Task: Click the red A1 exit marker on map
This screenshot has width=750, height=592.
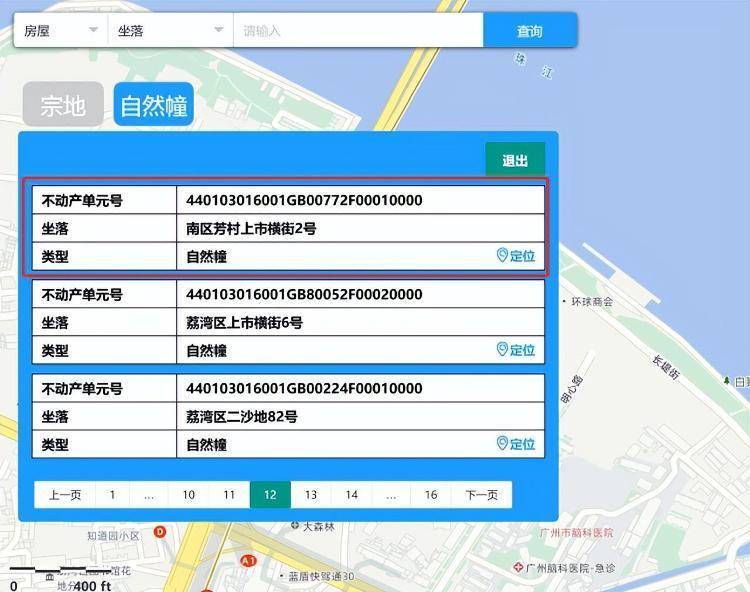Action: (248, 560)
